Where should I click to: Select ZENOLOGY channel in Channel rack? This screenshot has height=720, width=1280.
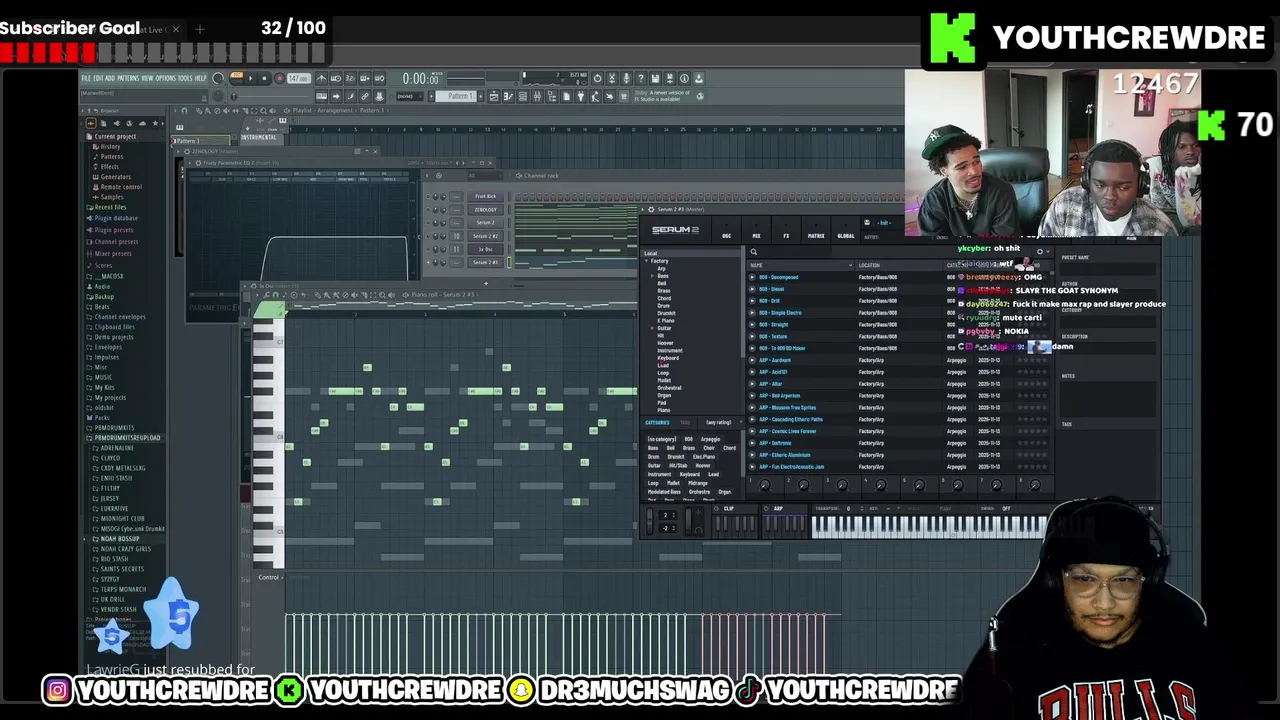[485, 210]
